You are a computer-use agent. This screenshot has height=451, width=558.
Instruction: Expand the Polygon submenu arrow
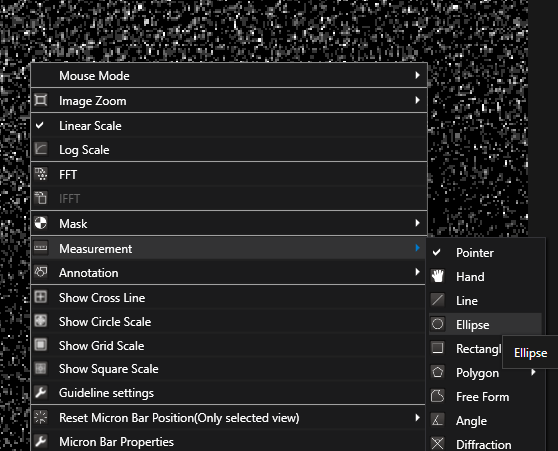533,372
